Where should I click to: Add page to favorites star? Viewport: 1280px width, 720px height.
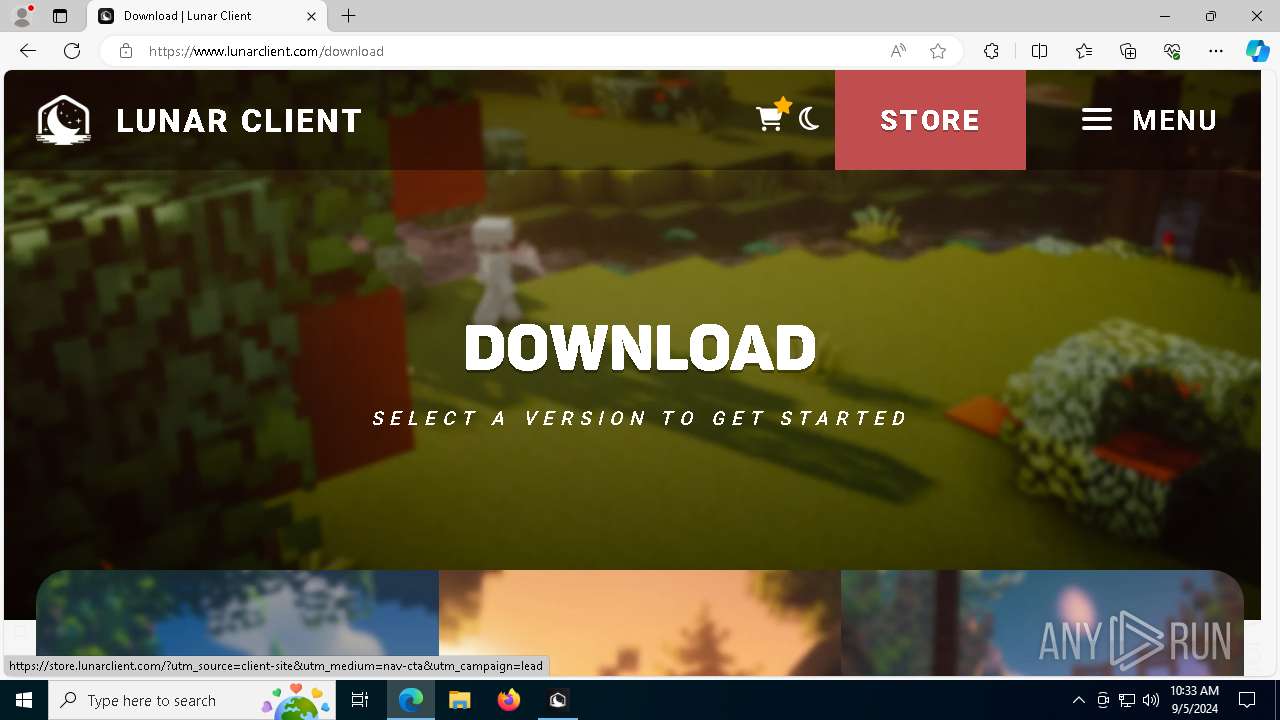click(938, 51)
